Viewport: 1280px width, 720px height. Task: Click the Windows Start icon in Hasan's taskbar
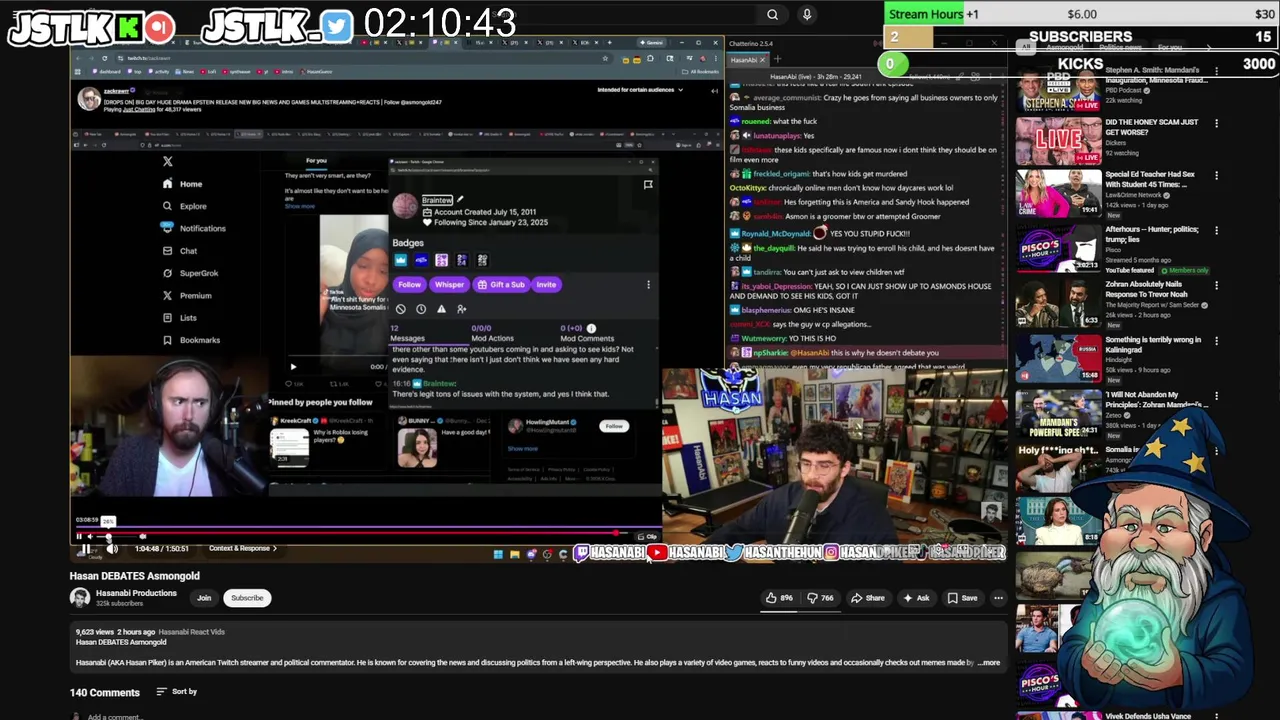pos(498,554)
